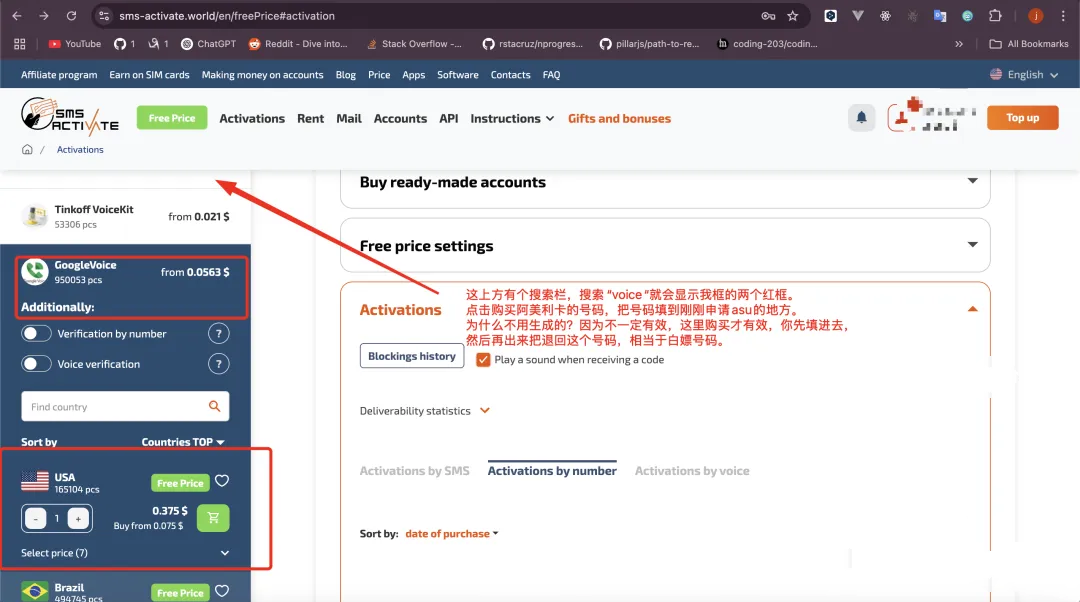Open Blockings history
Screen dimensions: 1080x602
pos(412,356)
